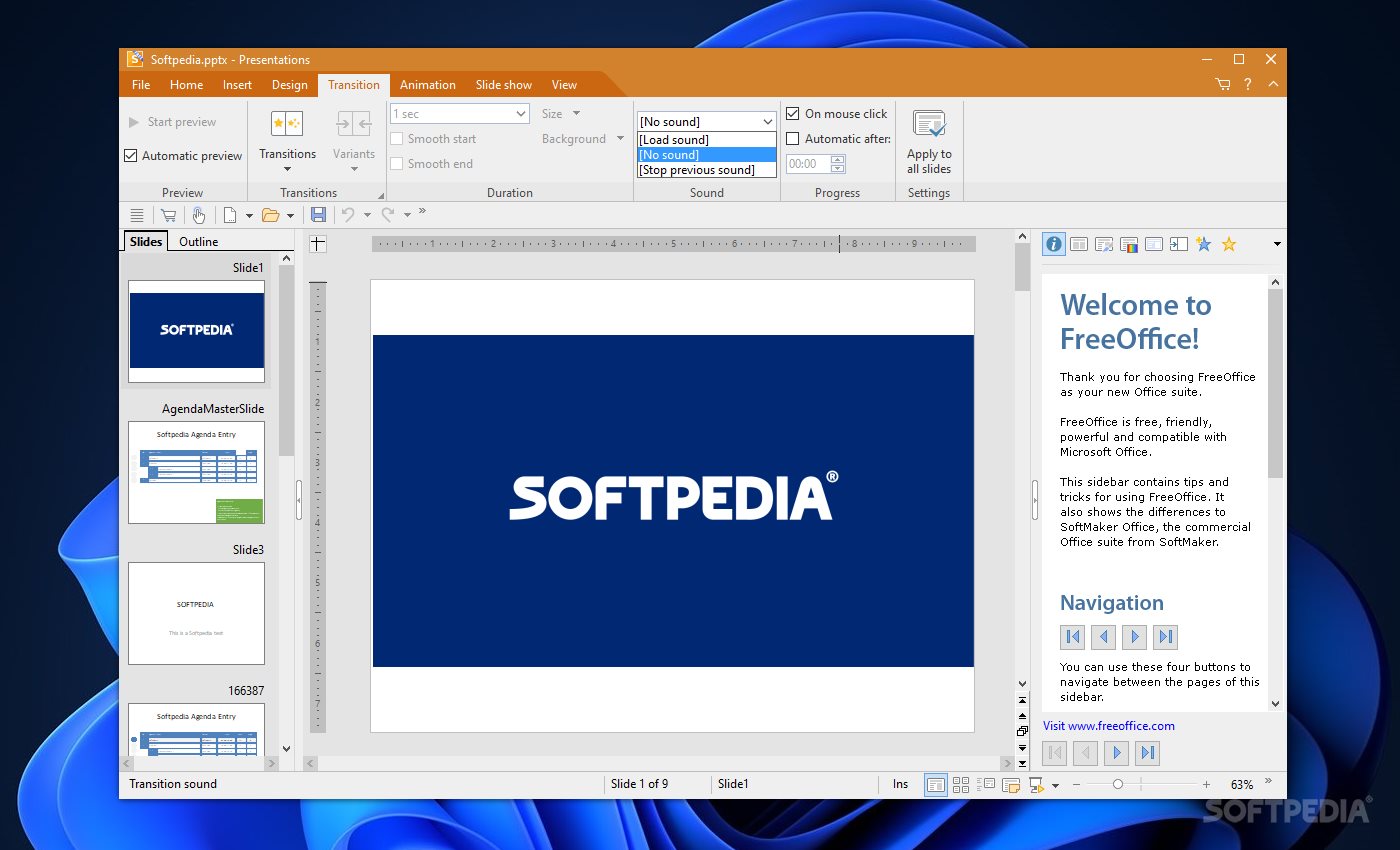This screenshot has height=850, width=1400.
Task: Switch to the Home tab
Action: (x=186, y=85)
